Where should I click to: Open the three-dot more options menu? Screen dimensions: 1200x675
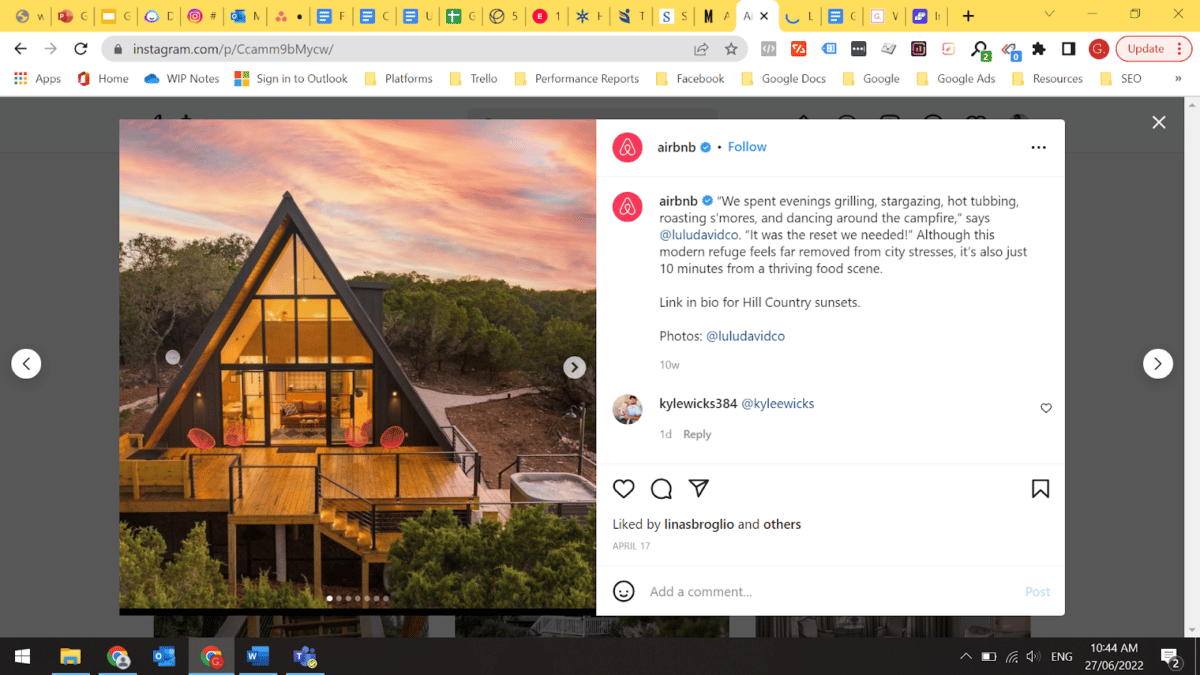pyautogui.click(x=1038, y=147)
